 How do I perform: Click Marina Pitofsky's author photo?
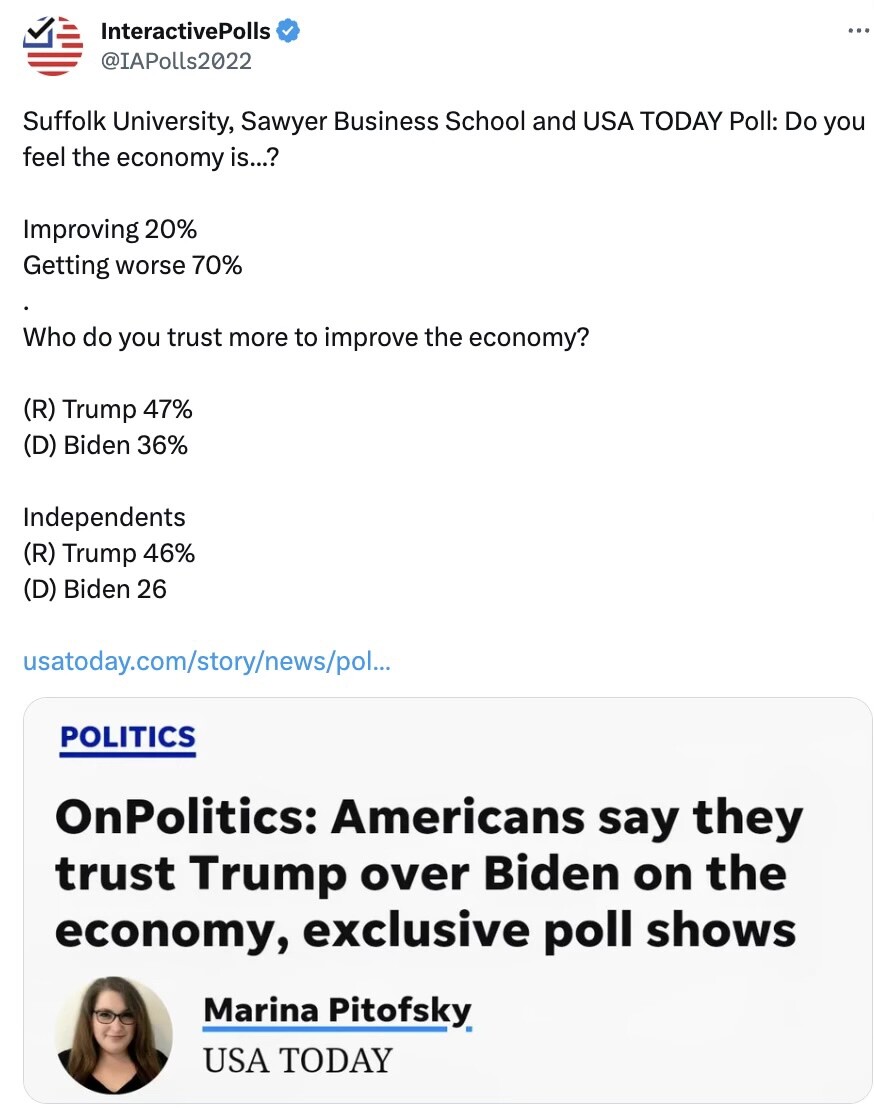click(x=114, y=1034)
